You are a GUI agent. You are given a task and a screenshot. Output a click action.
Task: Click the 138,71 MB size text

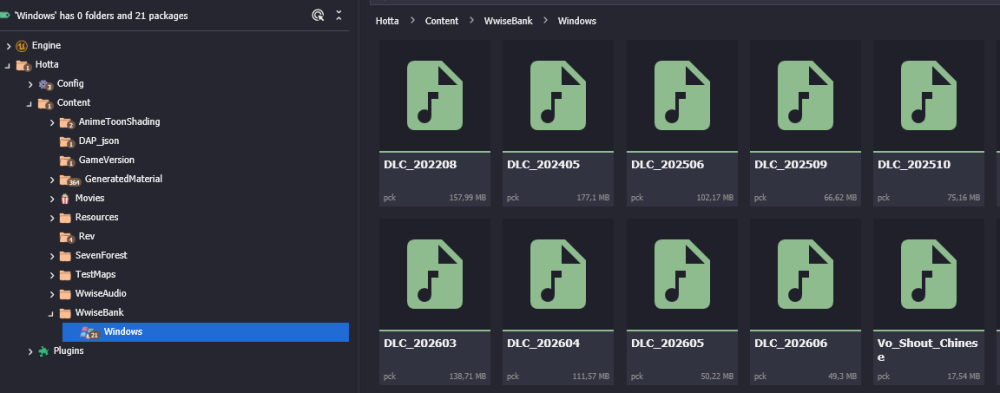point(467,377)
